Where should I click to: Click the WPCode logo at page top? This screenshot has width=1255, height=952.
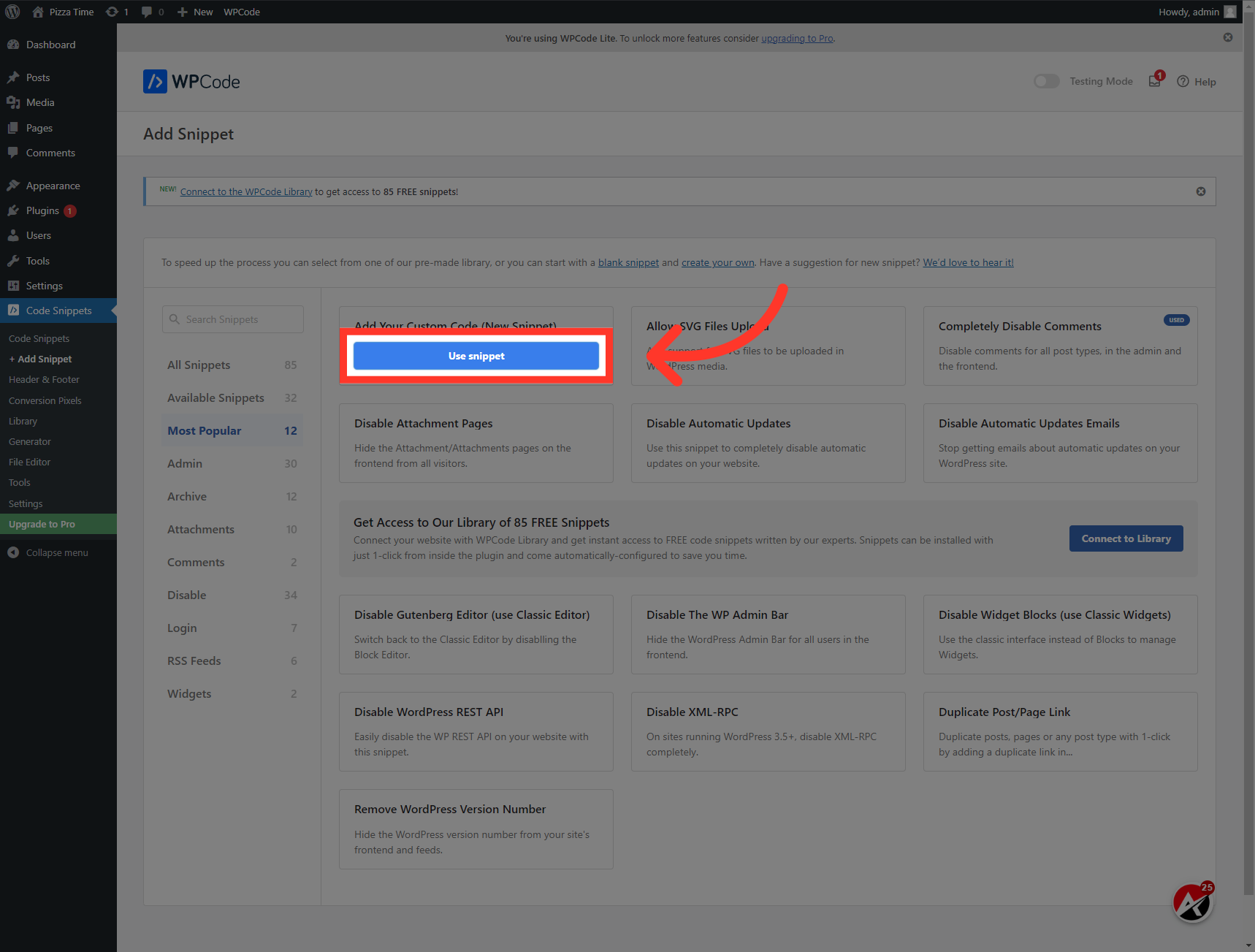[191, 81]
